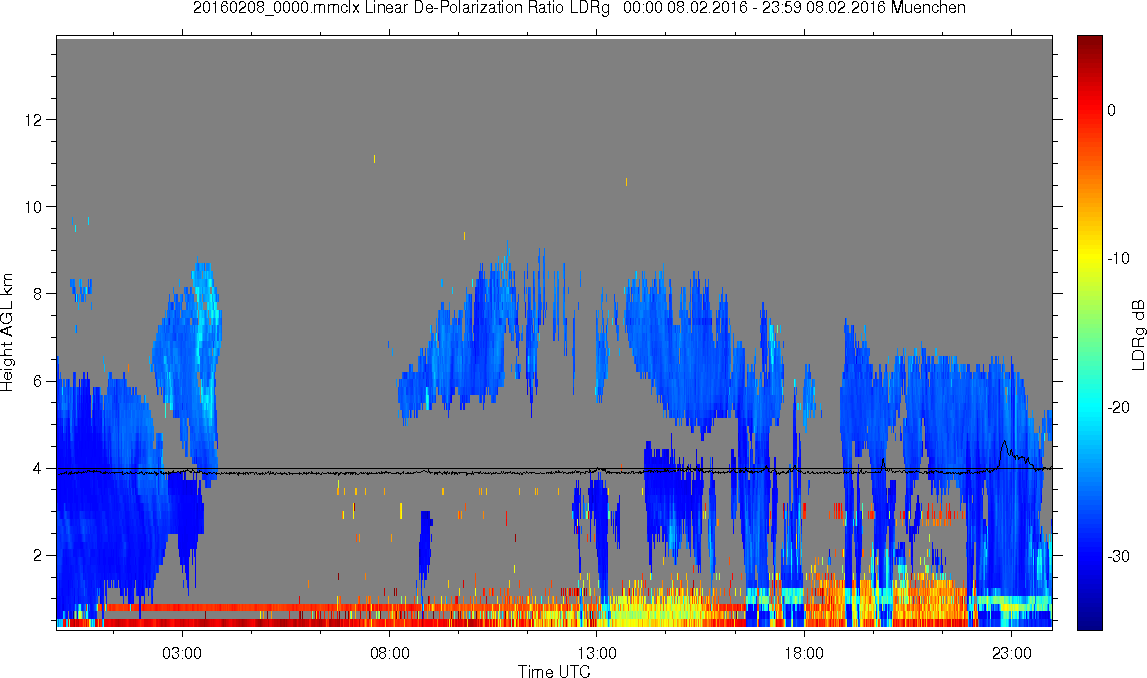Viewport: 1147px width, 678px height.
Task: Click the colorbar label '0'
Action: coord(1111,110)
